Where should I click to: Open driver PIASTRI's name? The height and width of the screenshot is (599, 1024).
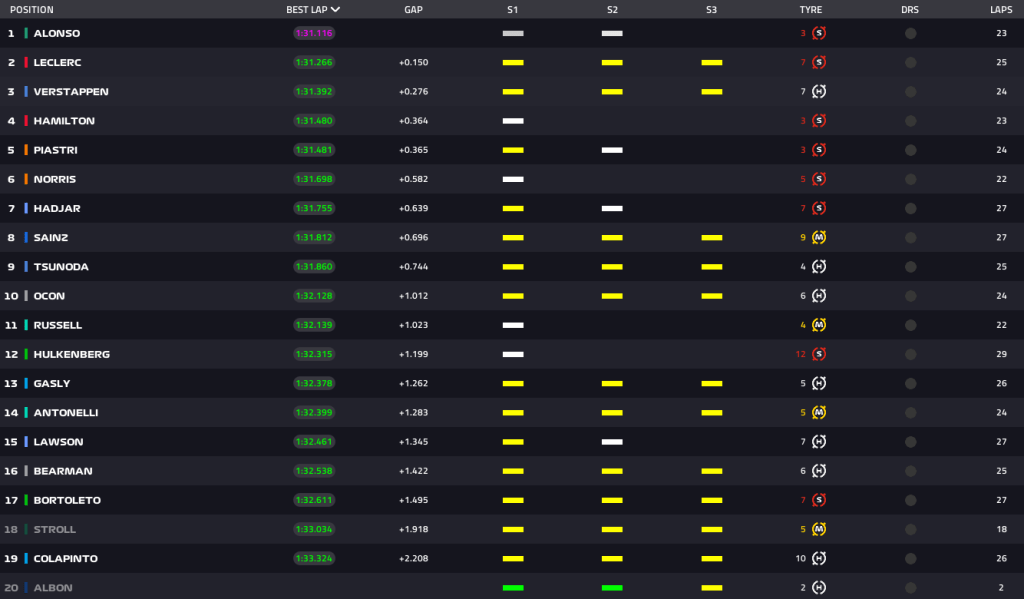point(56,150)
